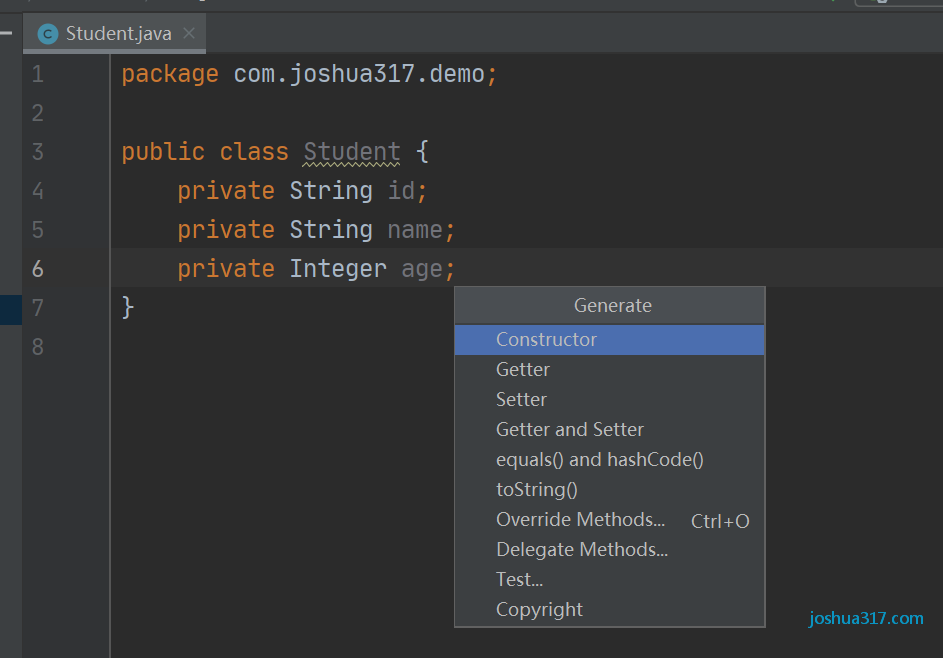Click line number 3 in the gutter
Image resolution: width=943 pixels, height=658 pixels.
(x=38, y=152)
